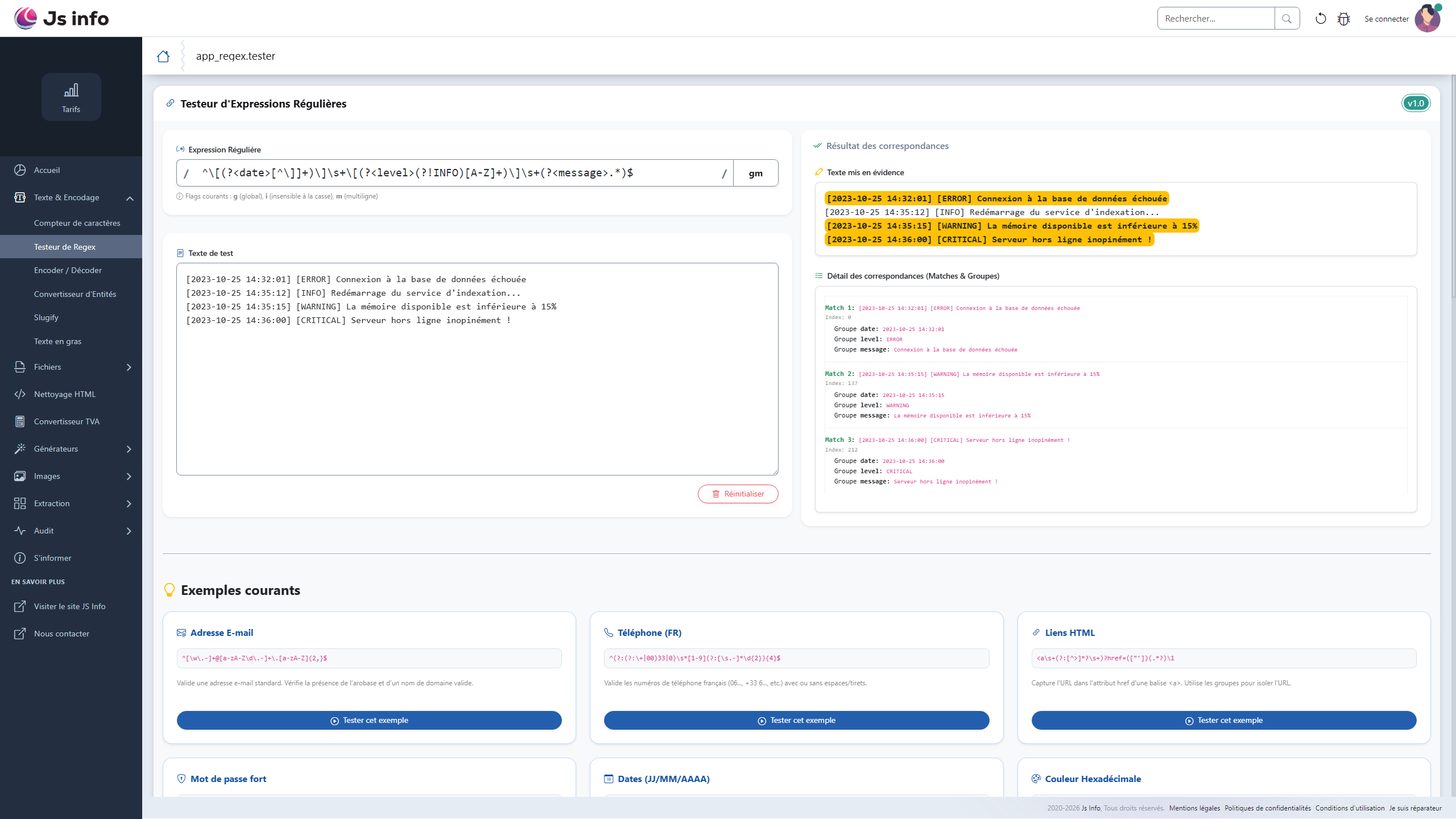Expand the Extraction submenu chevron
Image resolution: width=1456 pixels, height=819 pixels.
coord(129,504)
